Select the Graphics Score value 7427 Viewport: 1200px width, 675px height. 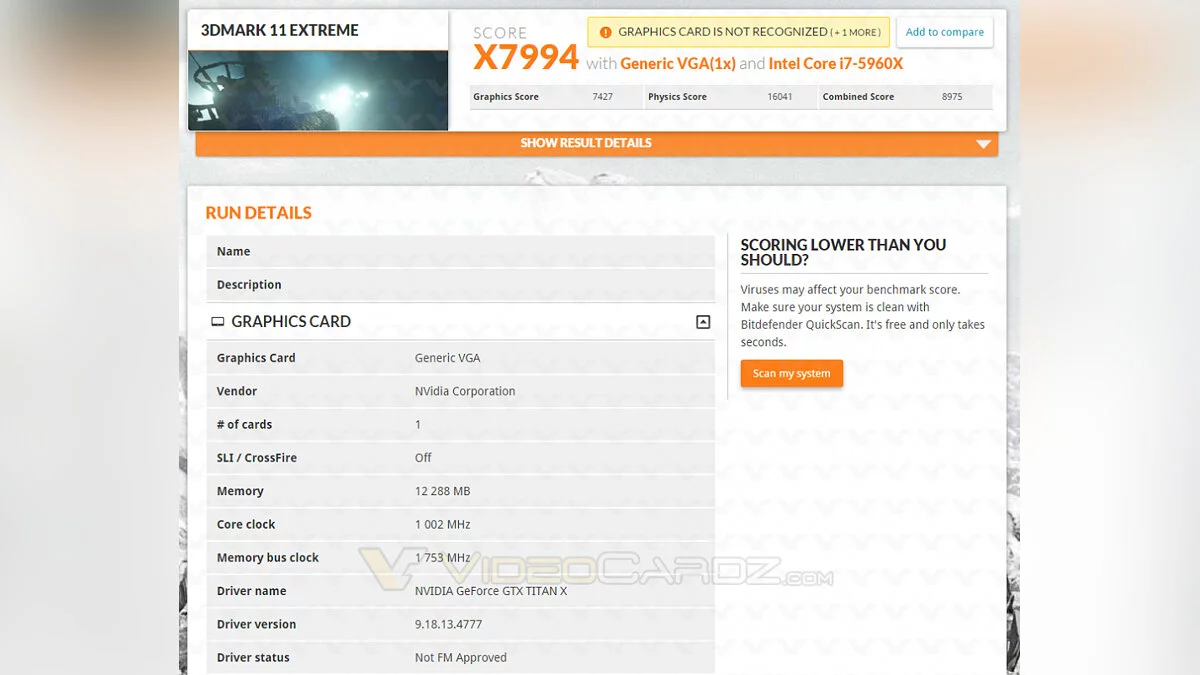[x=603, y=97]
